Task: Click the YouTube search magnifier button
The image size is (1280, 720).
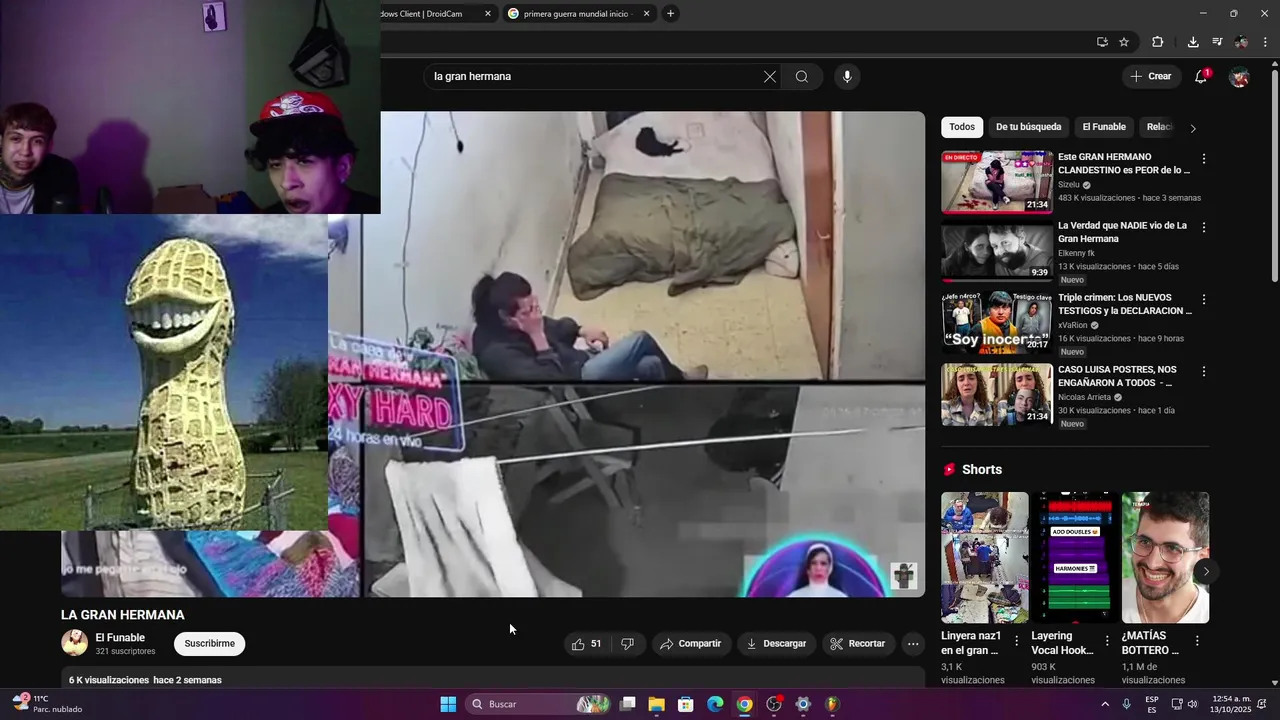Action: click(x=802, y=77)
